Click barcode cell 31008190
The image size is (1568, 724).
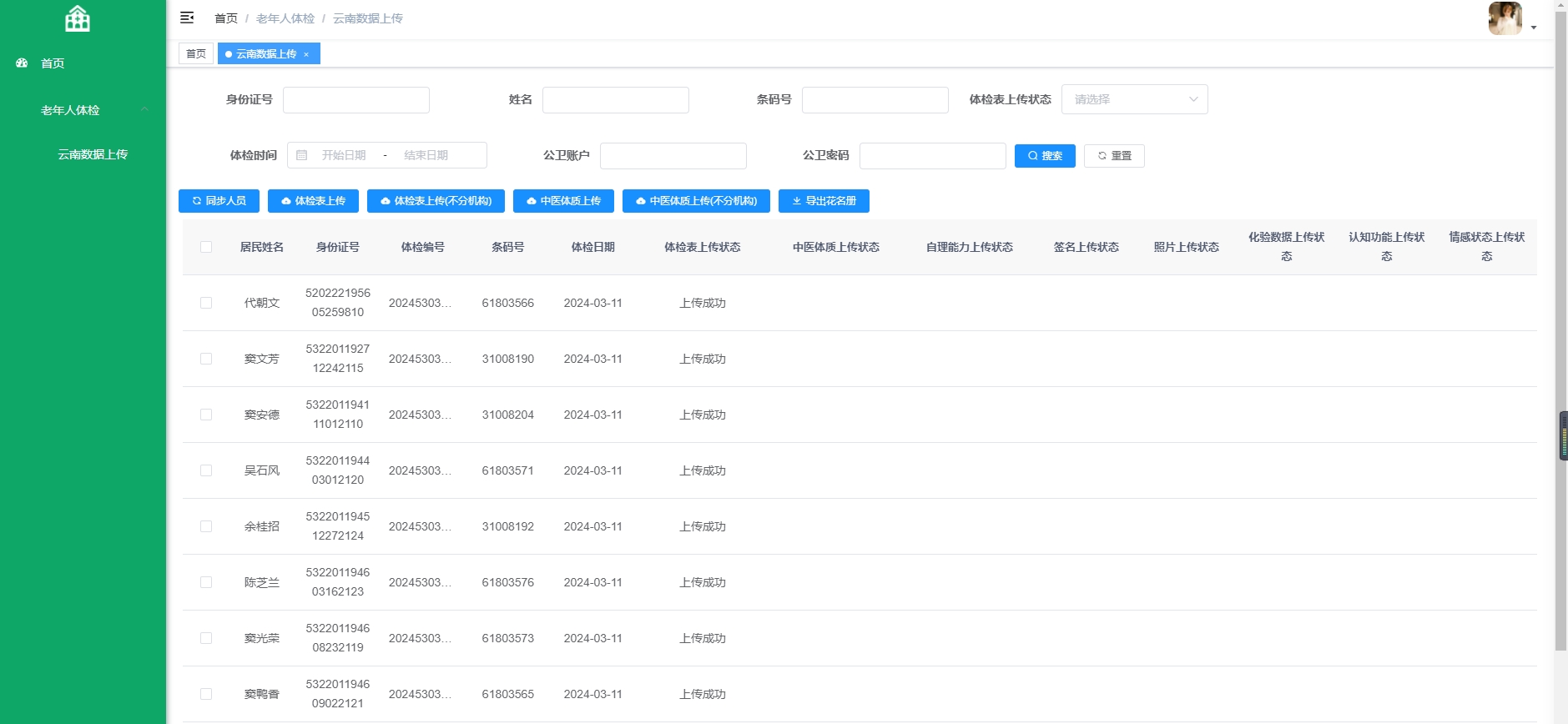[508, 359]
